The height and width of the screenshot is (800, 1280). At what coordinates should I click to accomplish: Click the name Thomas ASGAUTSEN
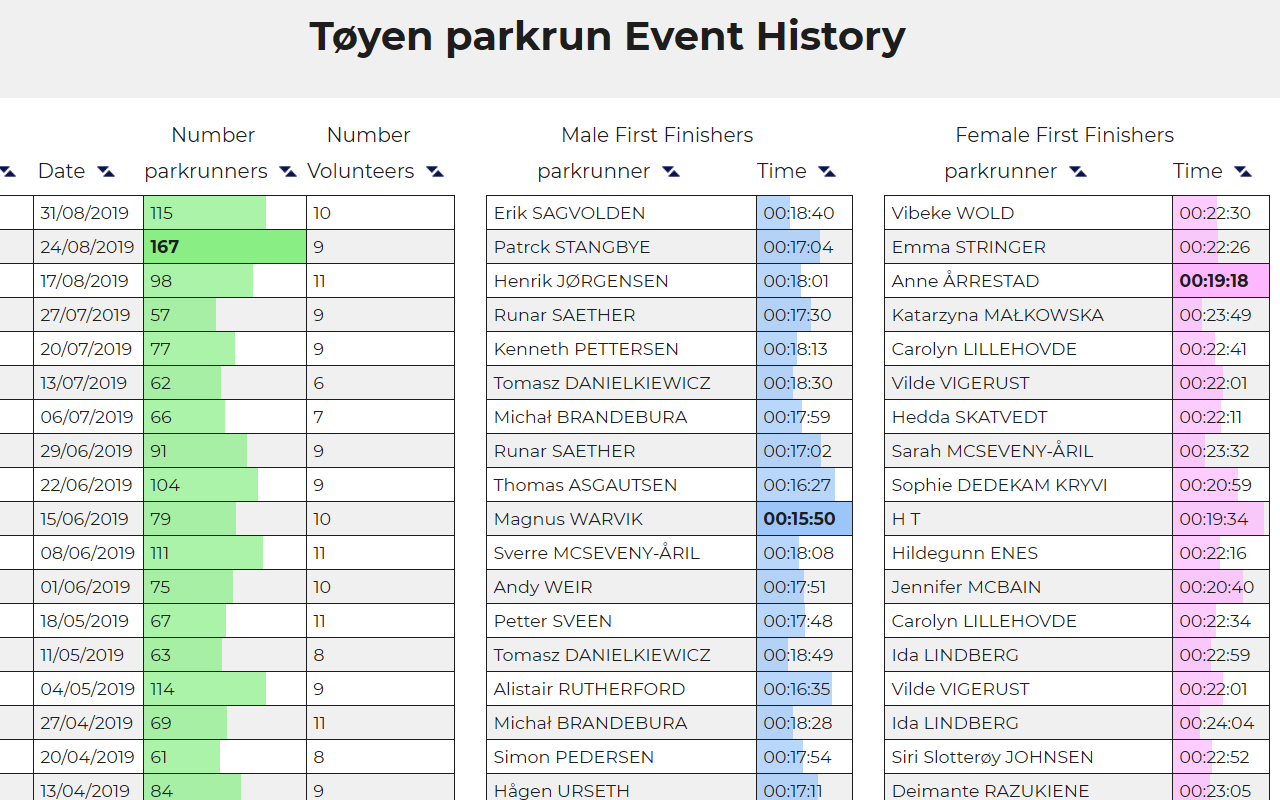[585, 485]
